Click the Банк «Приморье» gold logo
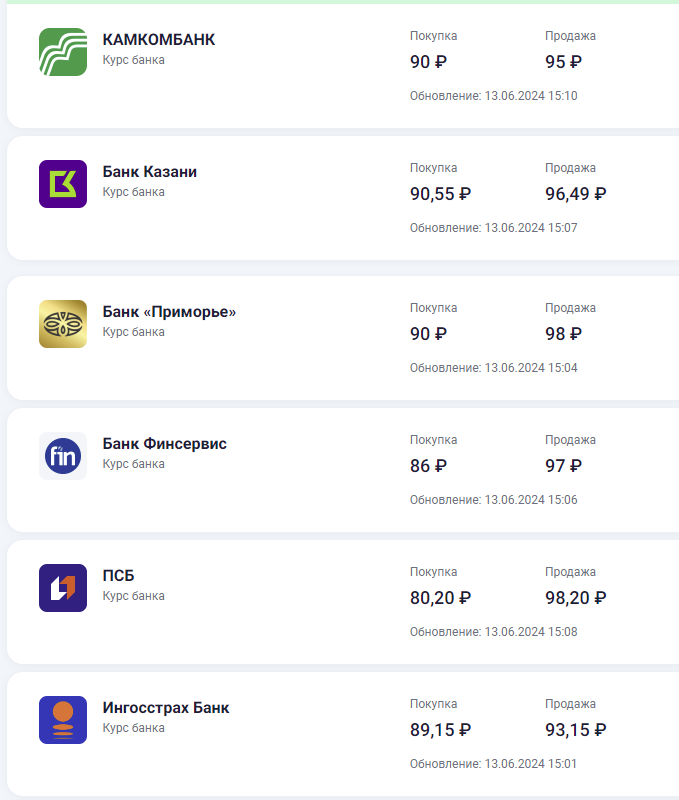679x800 pixels. click(x=63, y=324)
